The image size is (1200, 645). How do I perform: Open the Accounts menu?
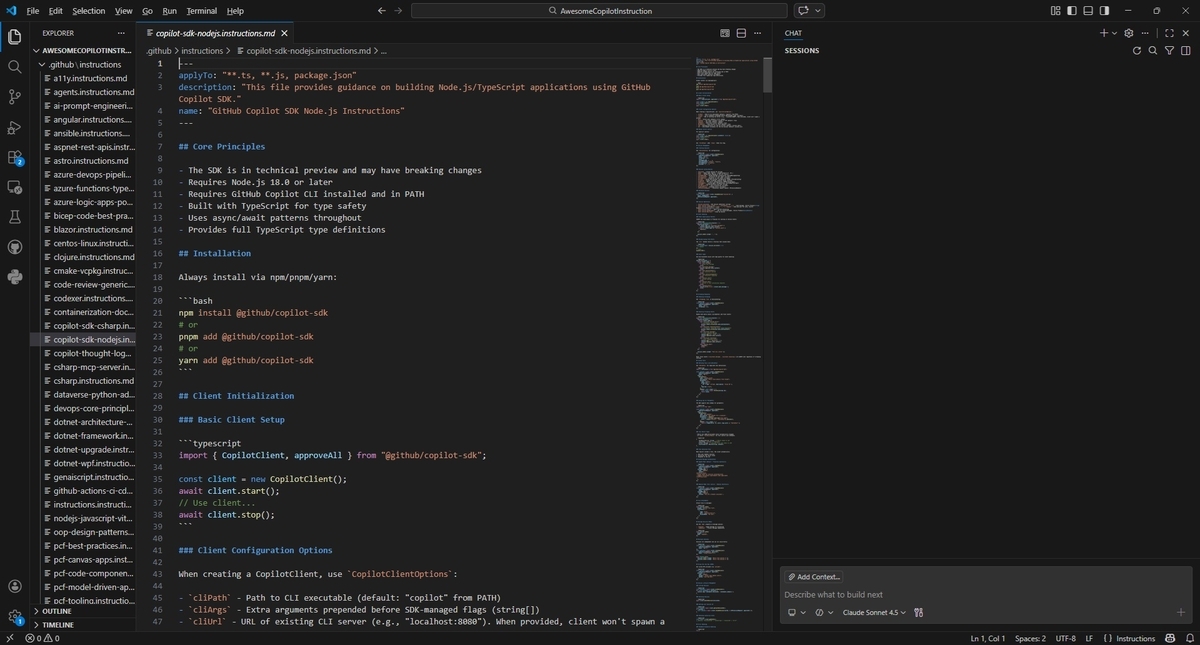point(14,587)
